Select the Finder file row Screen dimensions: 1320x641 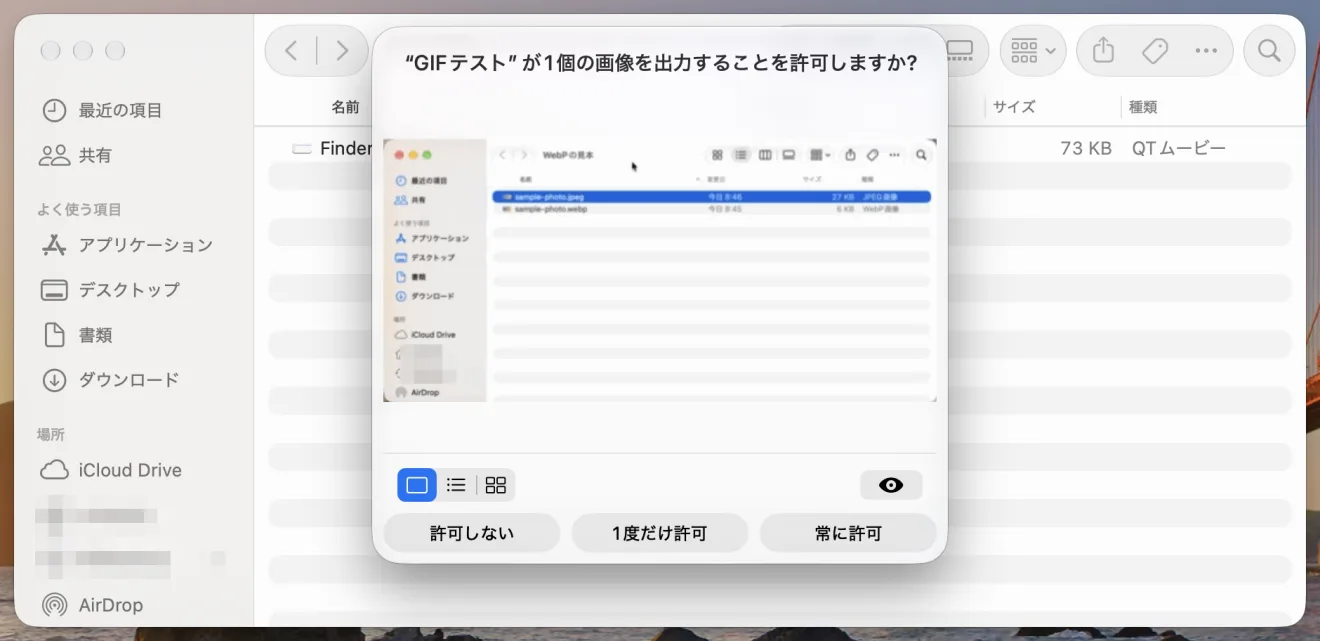[x=780, y=148]
